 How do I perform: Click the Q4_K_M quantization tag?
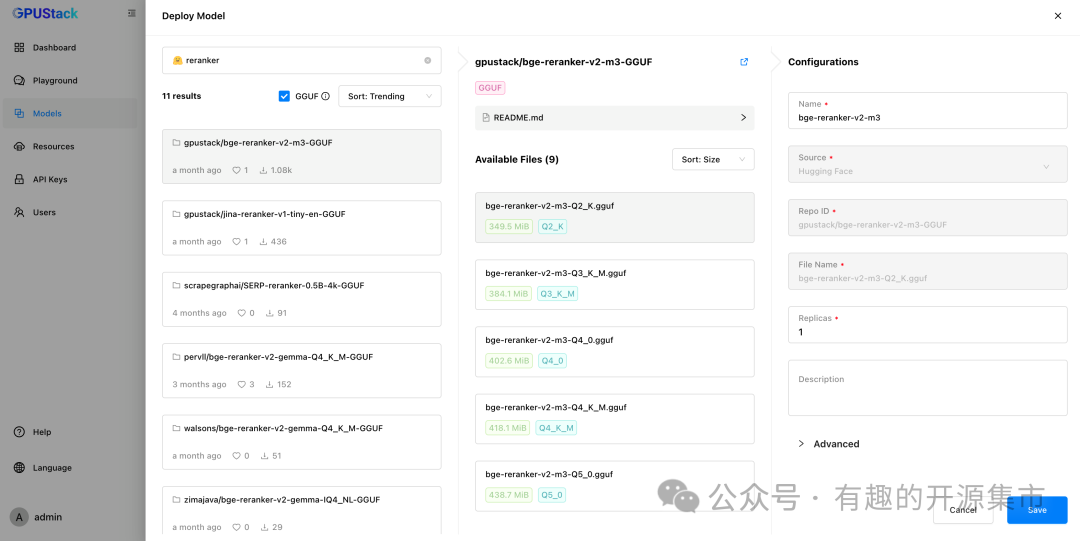pos(557,428)
